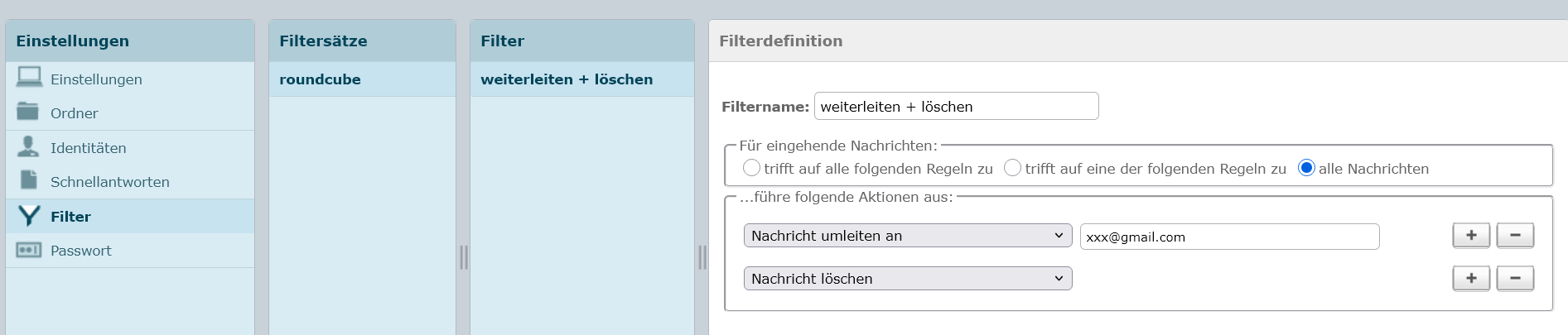Go to the Passwort settings section
This screenshot has width=1568, height=335.
(80, 251)
